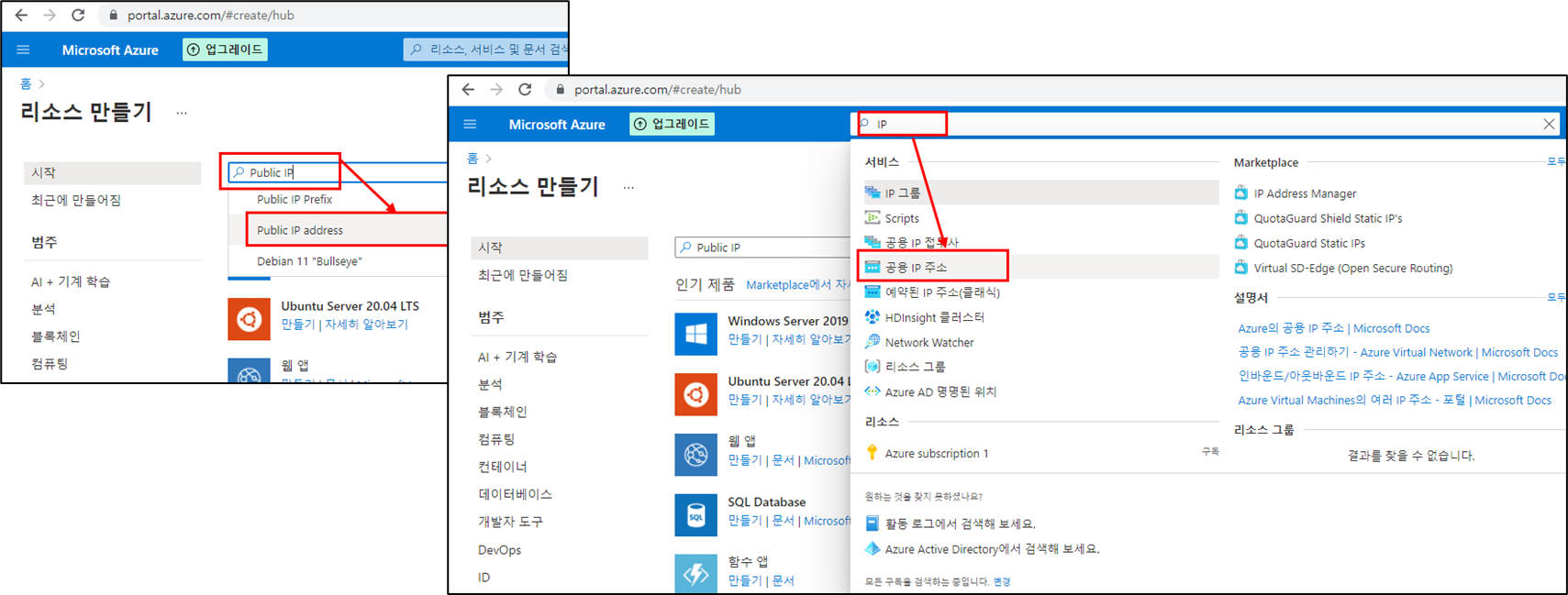Click Network Watcher icon
This screenshot has width=1568, height=595.
point(873,342)
